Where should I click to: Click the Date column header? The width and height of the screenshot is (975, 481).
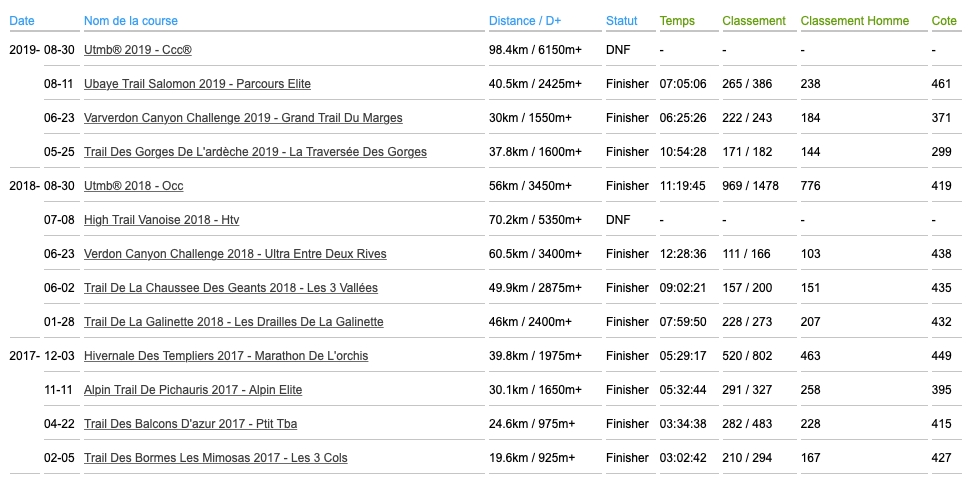(x=21, y=21)
